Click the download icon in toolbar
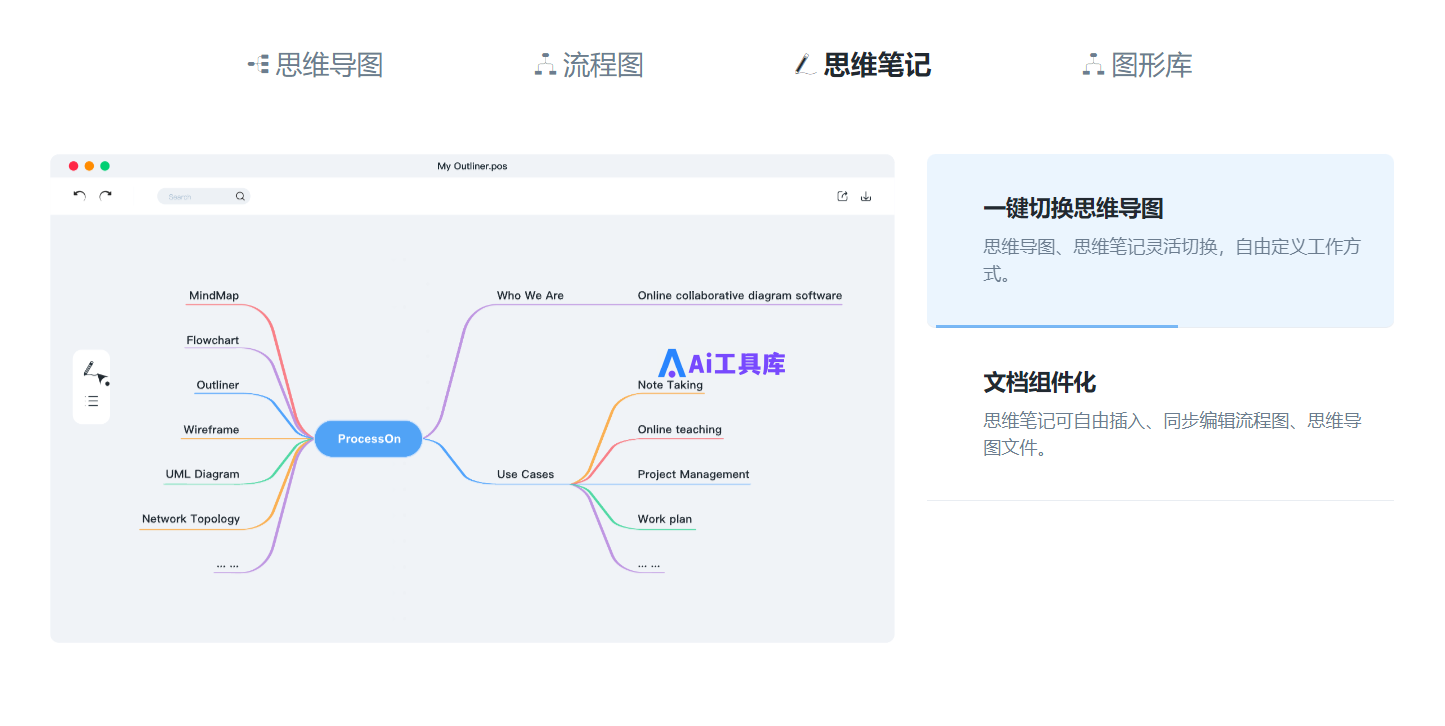The width and height of the screenshot is (1445, 726). (866, 196)
